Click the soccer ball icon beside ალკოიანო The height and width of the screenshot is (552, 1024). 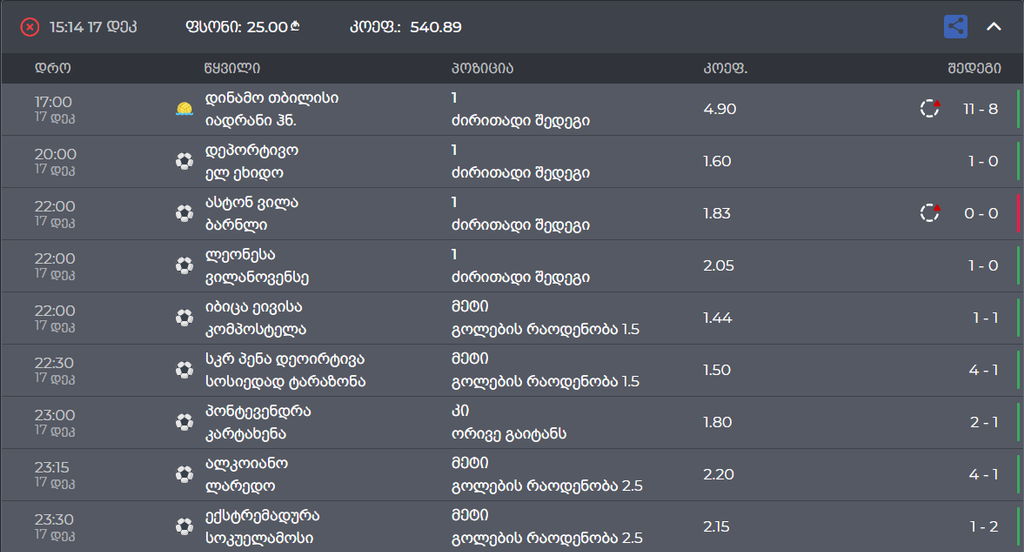click(184, 474)
